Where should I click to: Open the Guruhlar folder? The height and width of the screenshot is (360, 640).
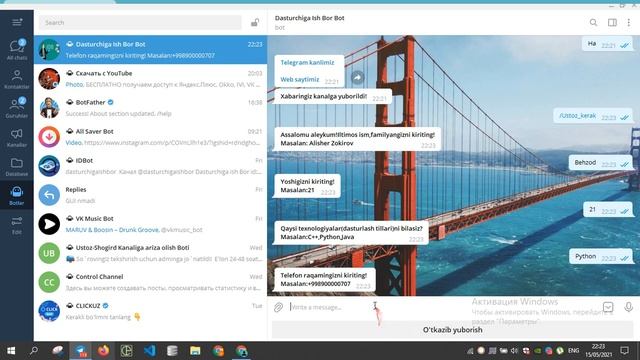[x=17, y=108]
